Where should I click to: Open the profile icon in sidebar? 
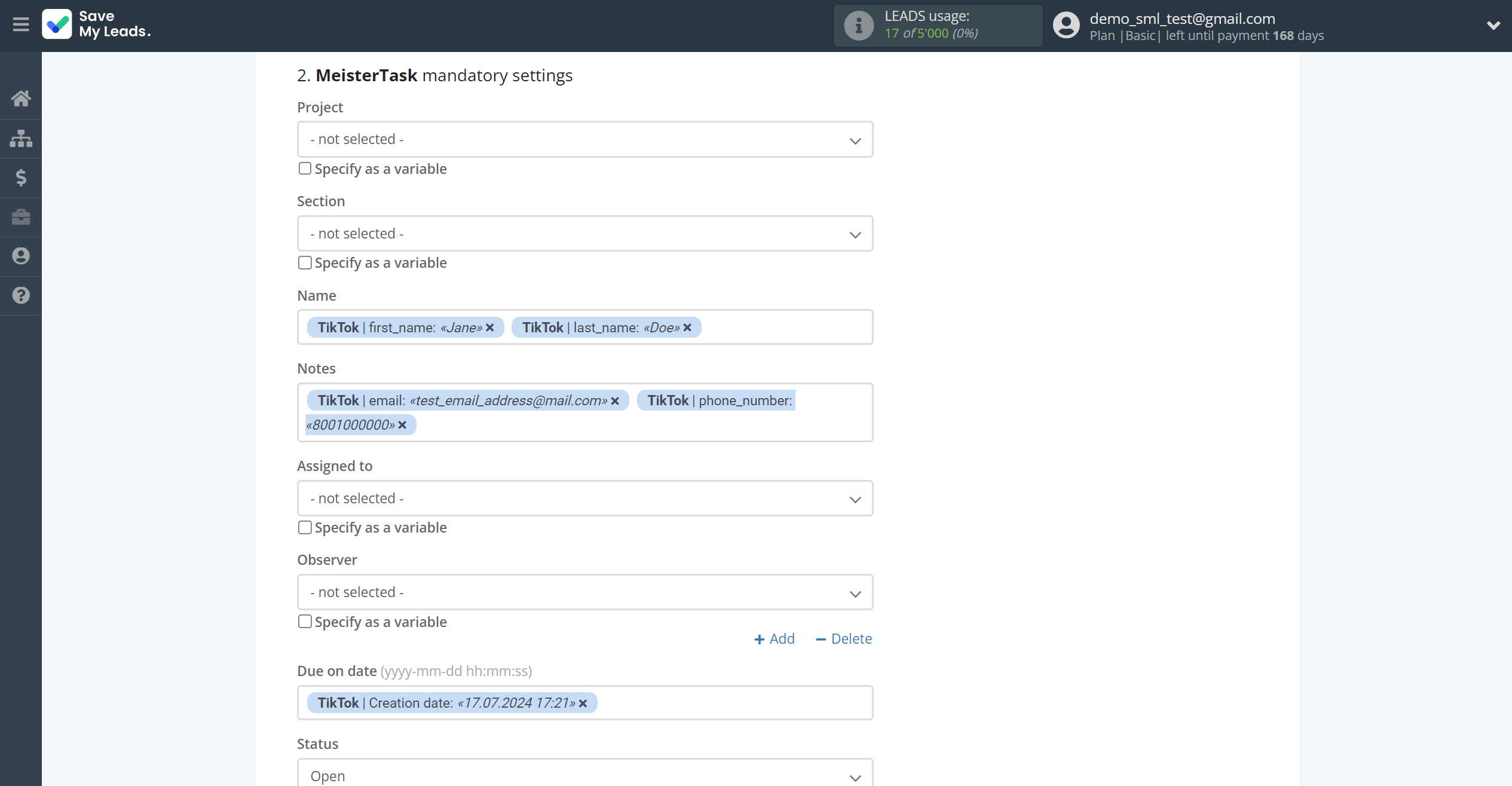coord(21,256)
